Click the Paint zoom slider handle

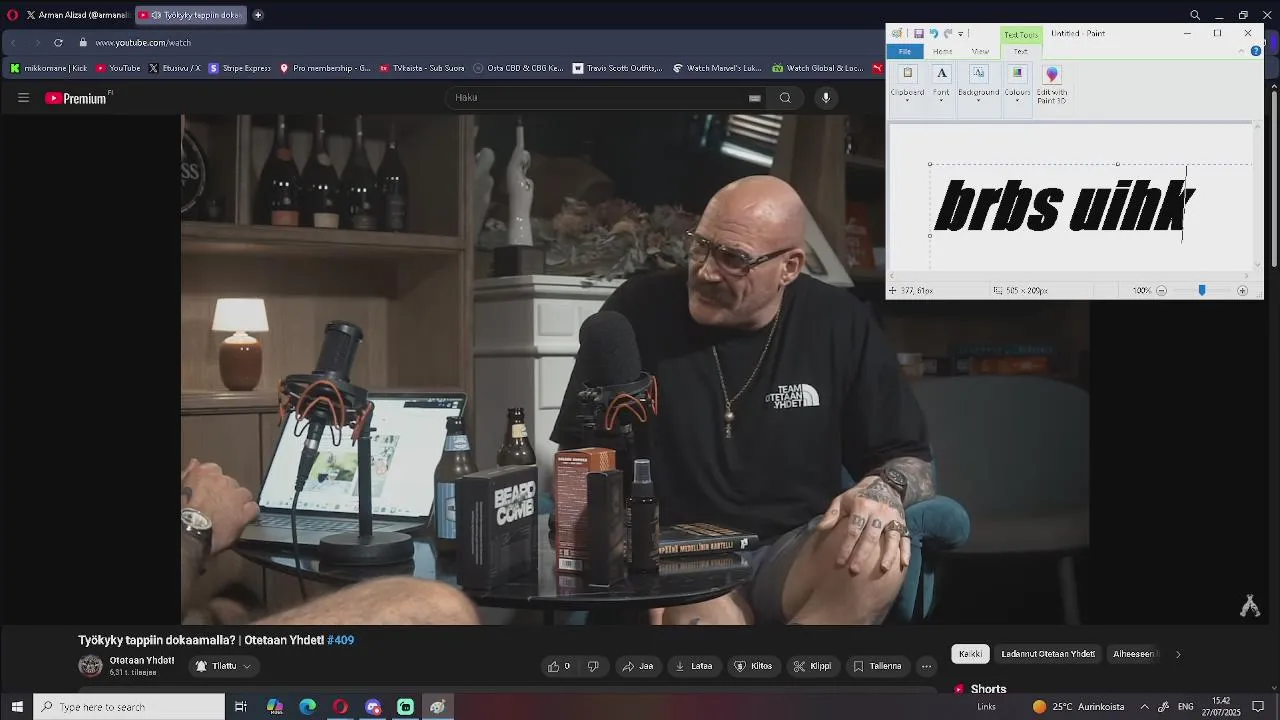(1202, 290)
